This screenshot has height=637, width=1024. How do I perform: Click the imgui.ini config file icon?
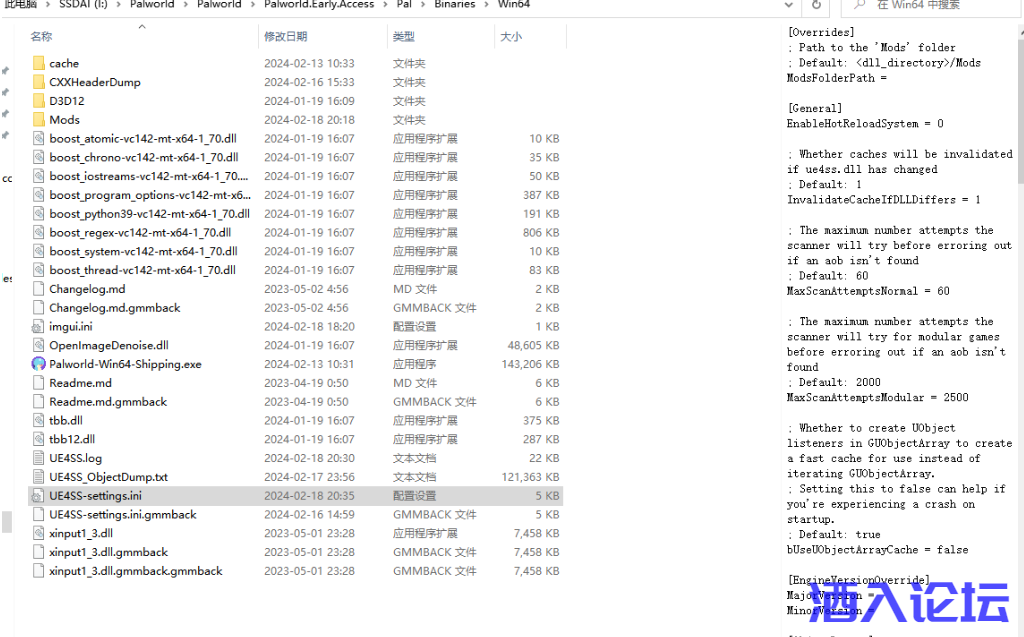(x=39, y=326)
